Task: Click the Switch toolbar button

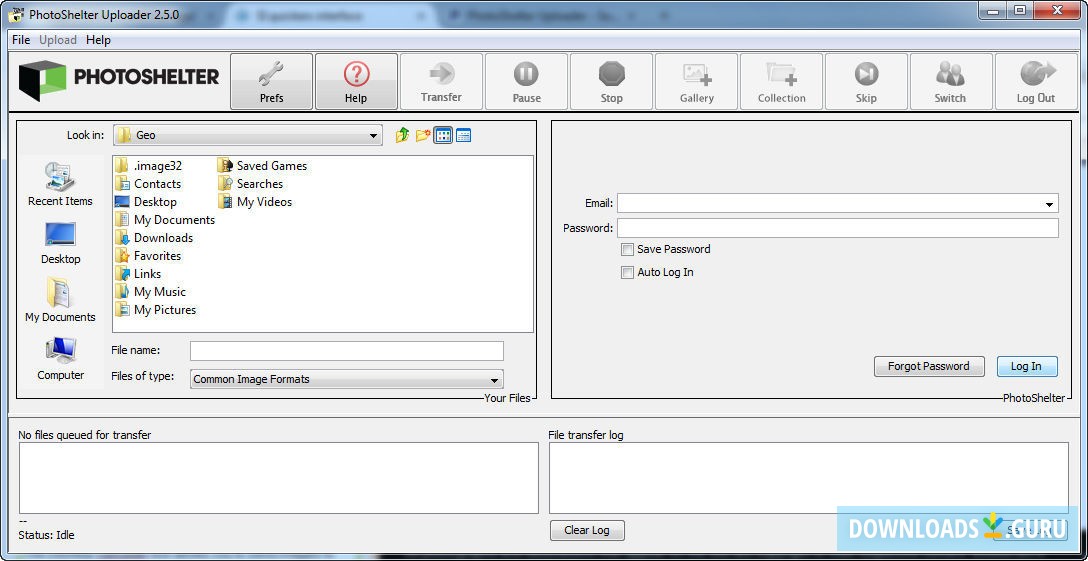Action: (951, 81)
